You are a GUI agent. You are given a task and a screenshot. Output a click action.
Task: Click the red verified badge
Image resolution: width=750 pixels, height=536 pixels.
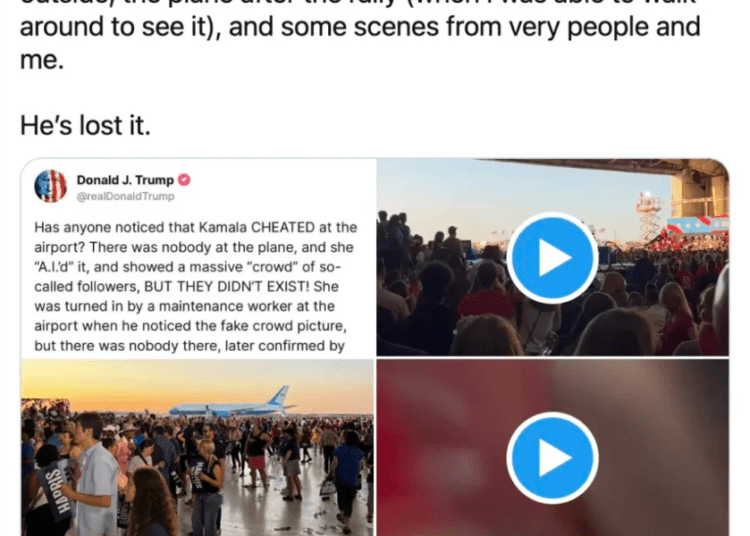click(x=184, y=180)
